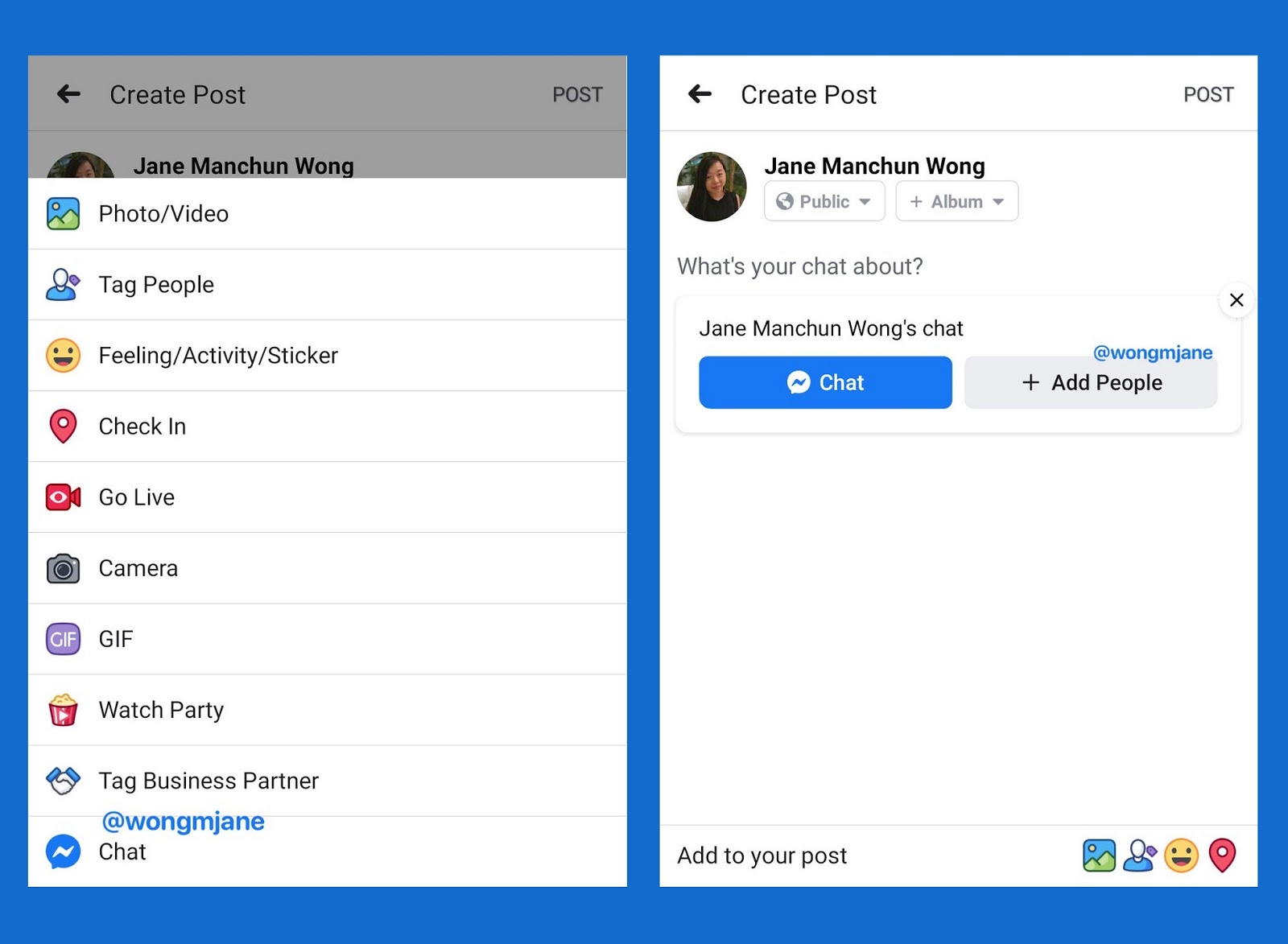Pick the GIF option
This screenshot has width=1288, height=944.
[117, 638]
